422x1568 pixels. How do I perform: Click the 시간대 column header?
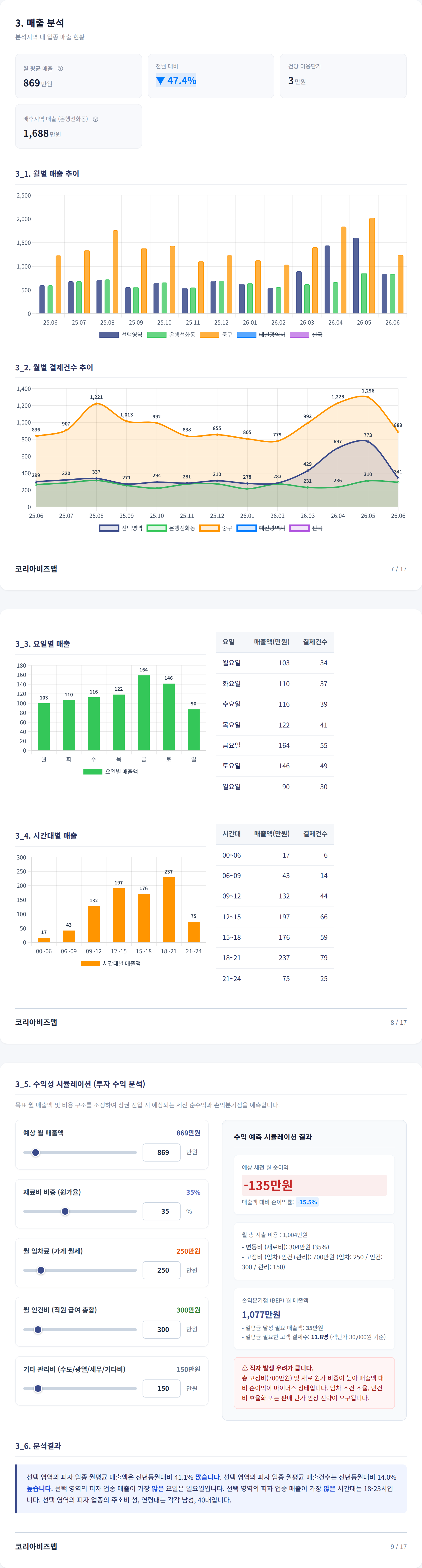coord(231,833)
